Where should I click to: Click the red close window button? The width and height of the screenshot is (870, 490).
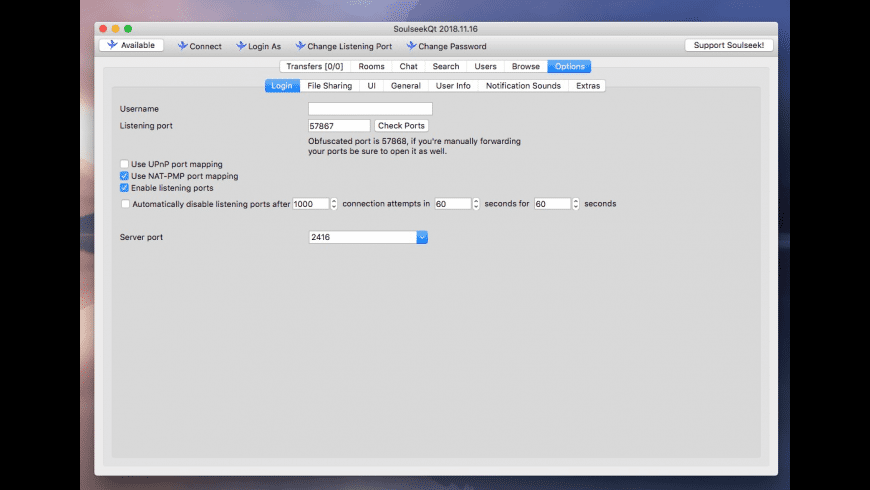103,29
